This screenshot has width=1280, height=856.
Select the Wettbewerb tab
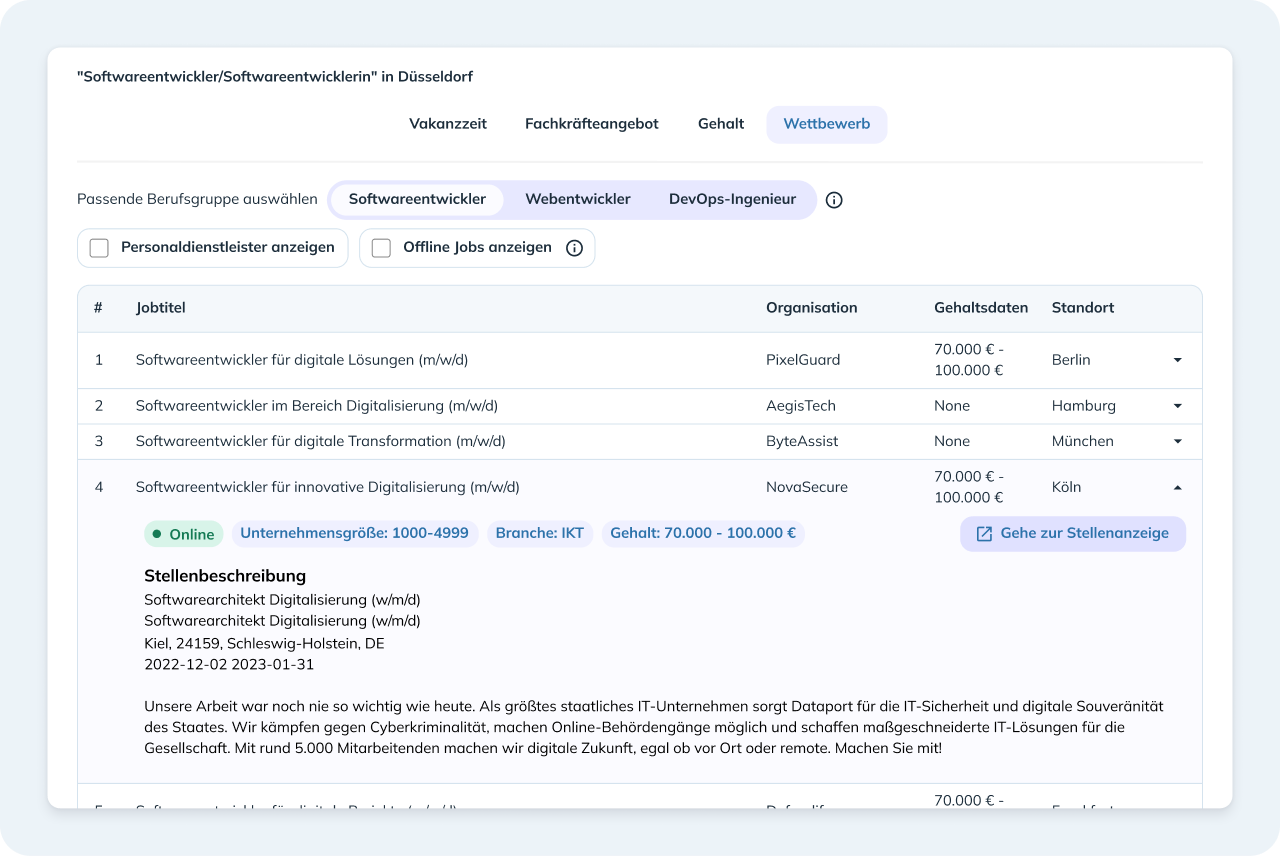(827, 124)
